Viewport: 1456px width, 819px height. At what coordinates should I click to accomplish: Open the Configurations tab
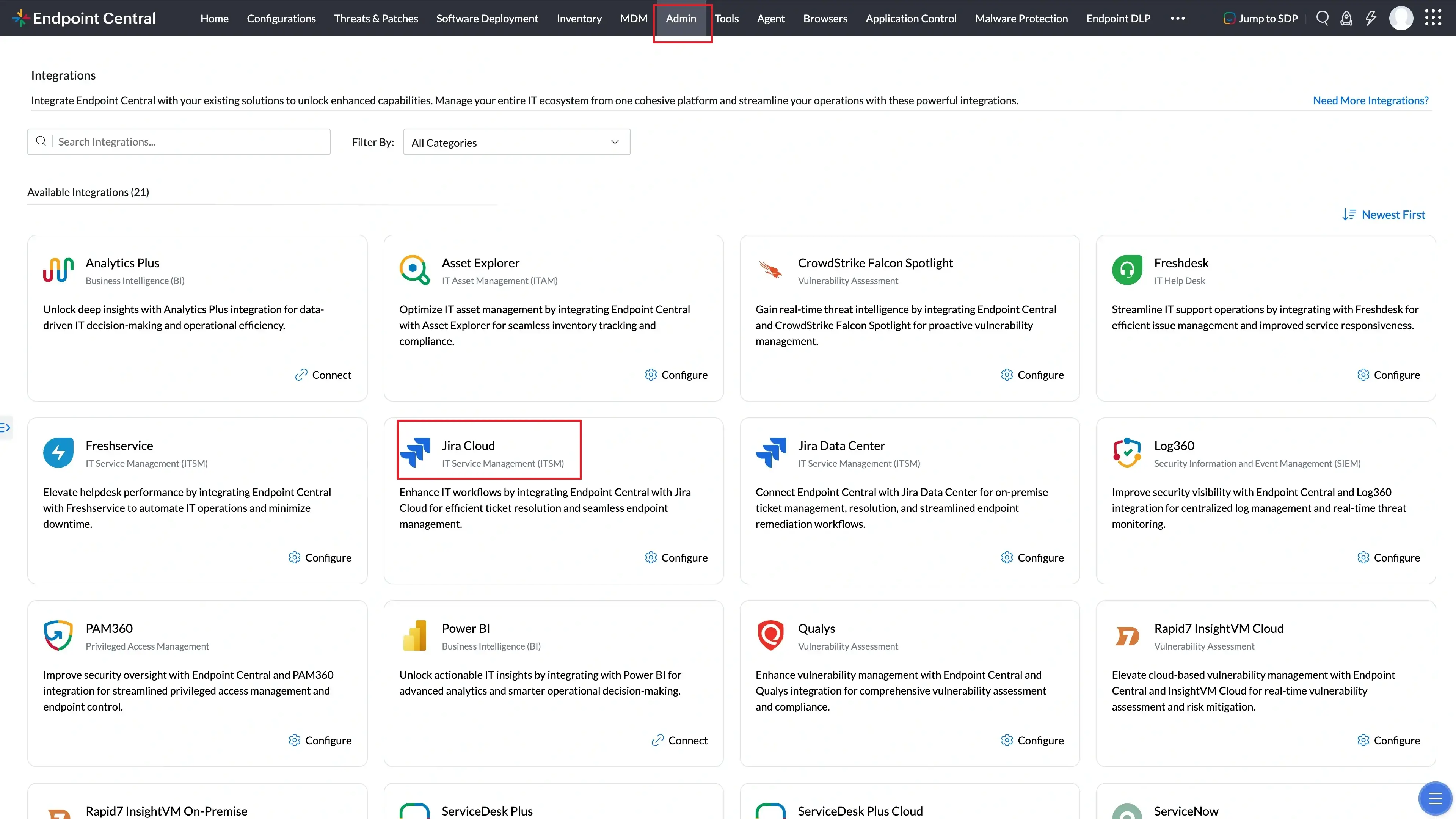point(281,18)
